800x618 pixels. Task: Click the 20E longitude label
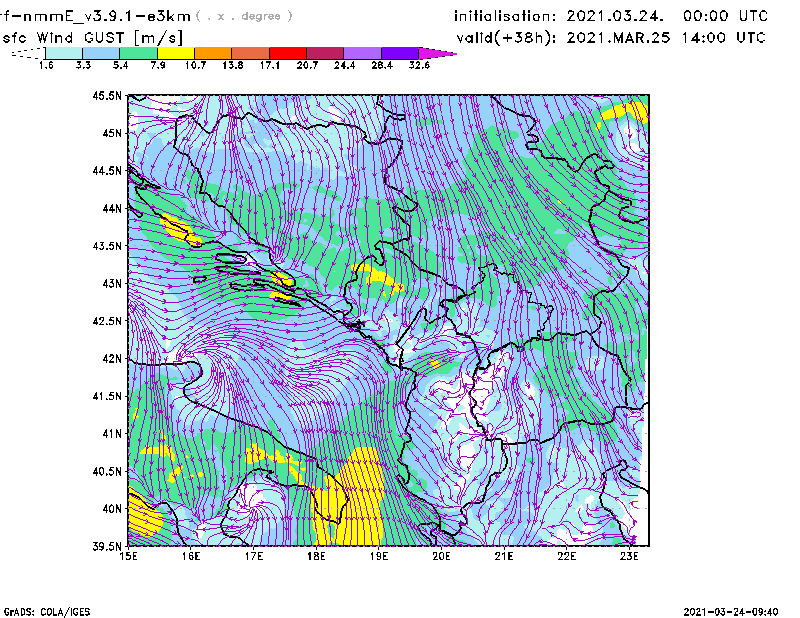coord(441,556)
